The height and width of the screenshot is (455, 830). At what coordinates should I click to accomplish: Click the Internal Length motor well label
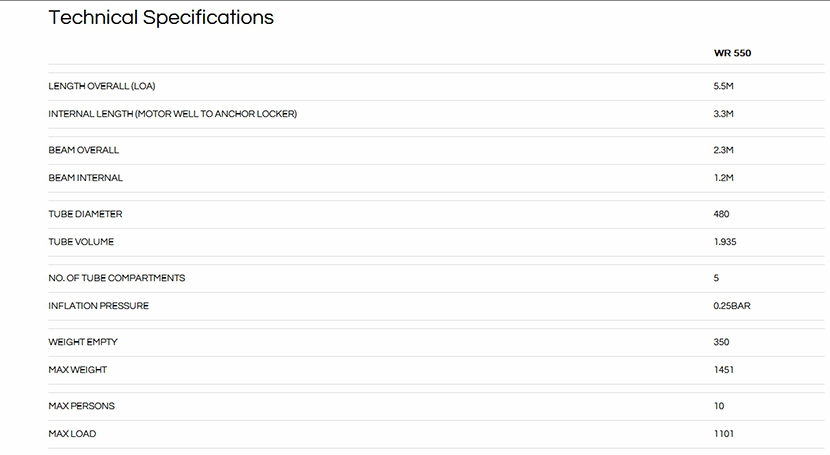(172, 114)
